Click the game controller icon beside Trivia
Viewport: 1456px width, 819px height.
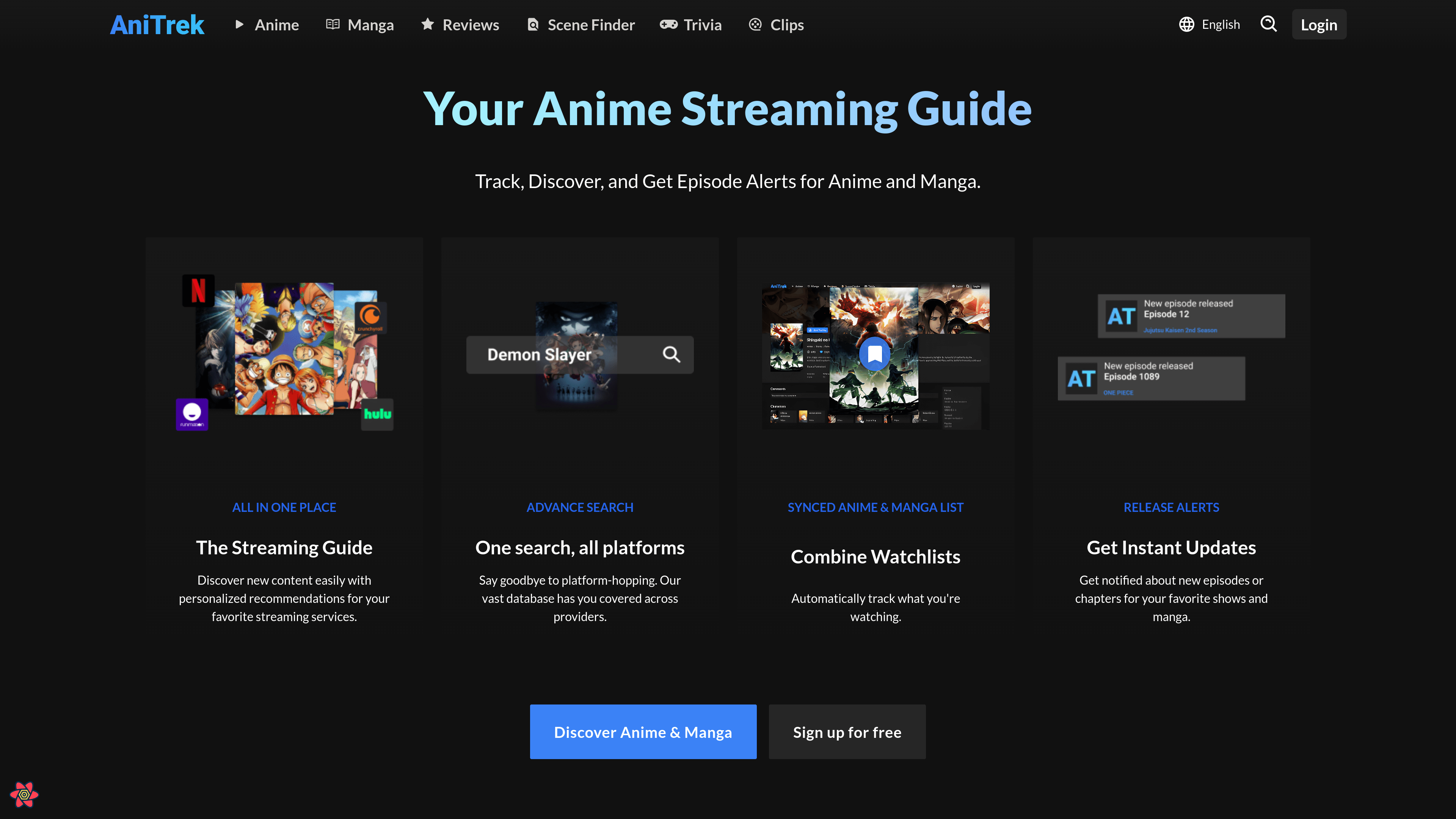coord(668,24)
